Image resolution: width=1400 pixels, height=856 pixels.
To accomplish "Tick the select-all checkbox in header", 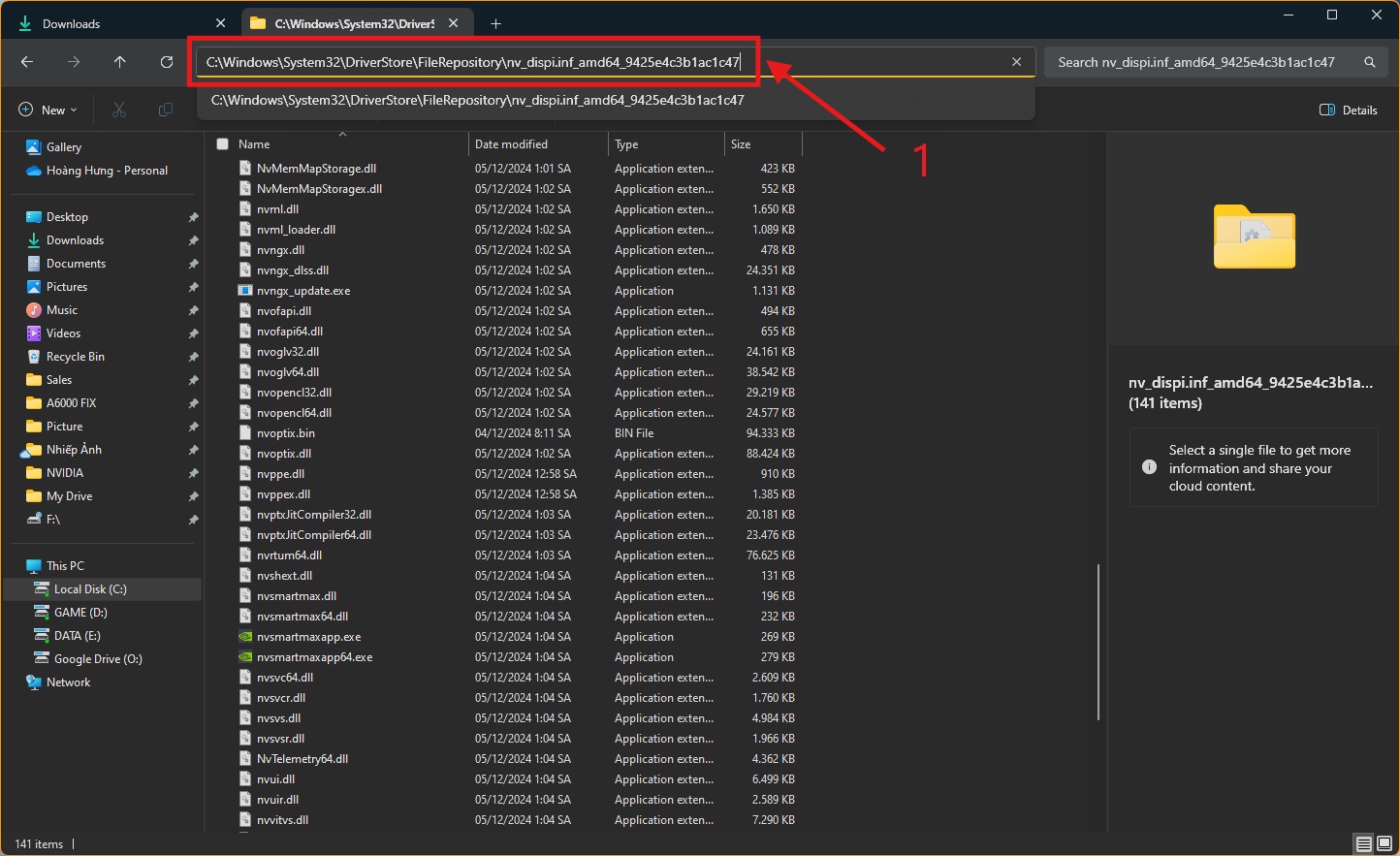I will 222,143.
